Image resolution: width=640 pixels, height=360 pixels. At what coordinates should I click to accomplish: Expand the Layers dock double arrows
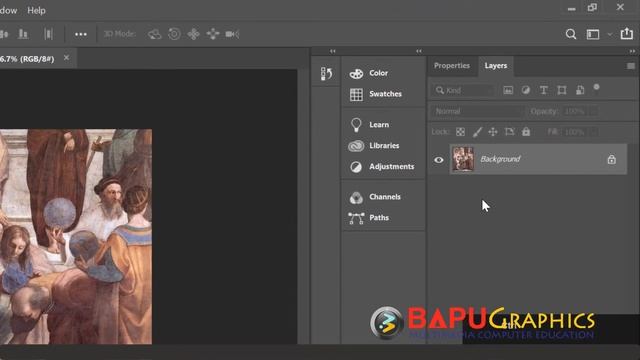click(632, 51)
